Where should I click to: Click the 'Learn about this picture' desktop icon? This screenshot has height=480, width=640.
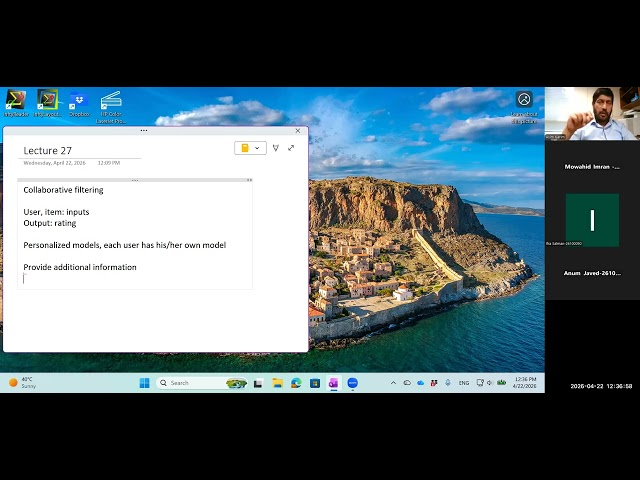[524, 107]
